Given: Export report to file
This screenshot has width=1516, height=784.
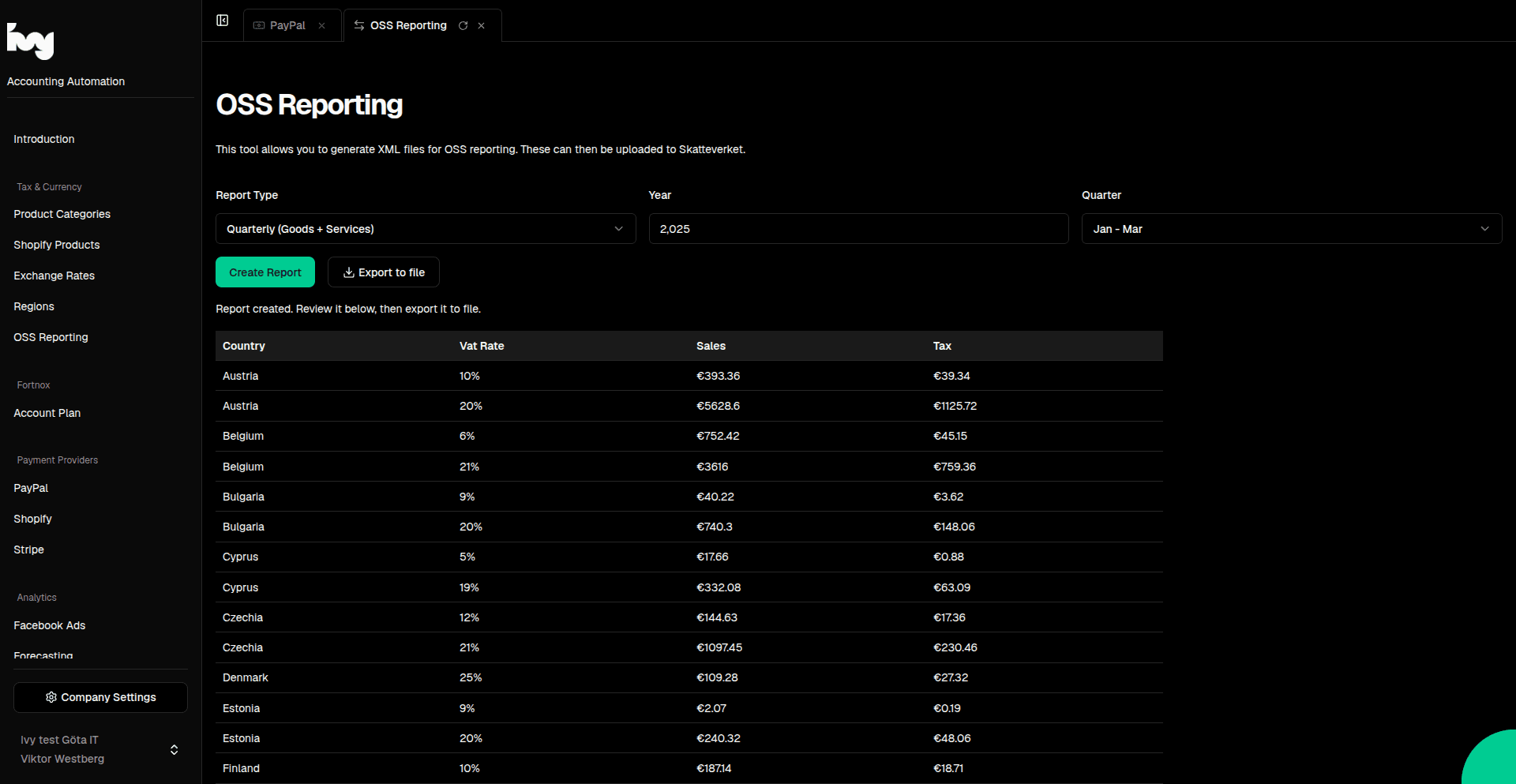Looking at the screenshot, I should (x=384, y=272).
